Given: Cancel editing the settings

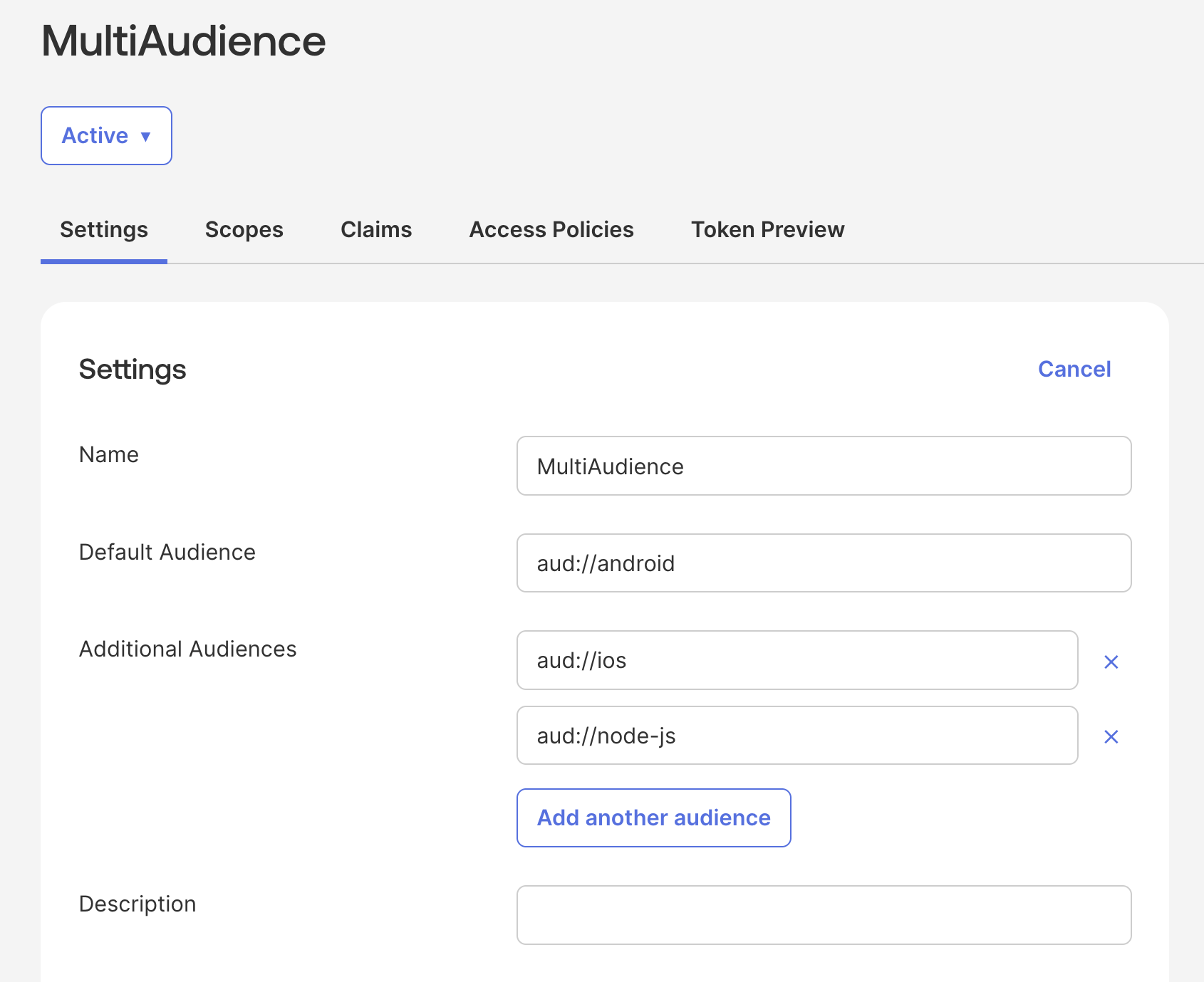Looking at the screenshot, I should click(x=1074, y=369).
